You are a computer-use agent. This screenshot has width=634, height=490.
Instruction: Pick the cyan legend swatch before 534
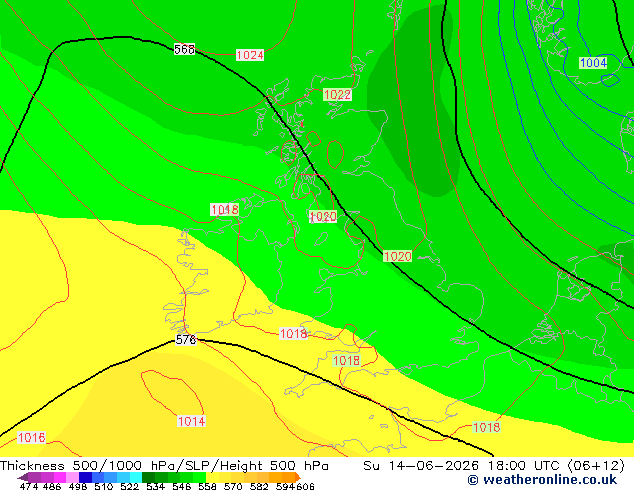point(136,477)
